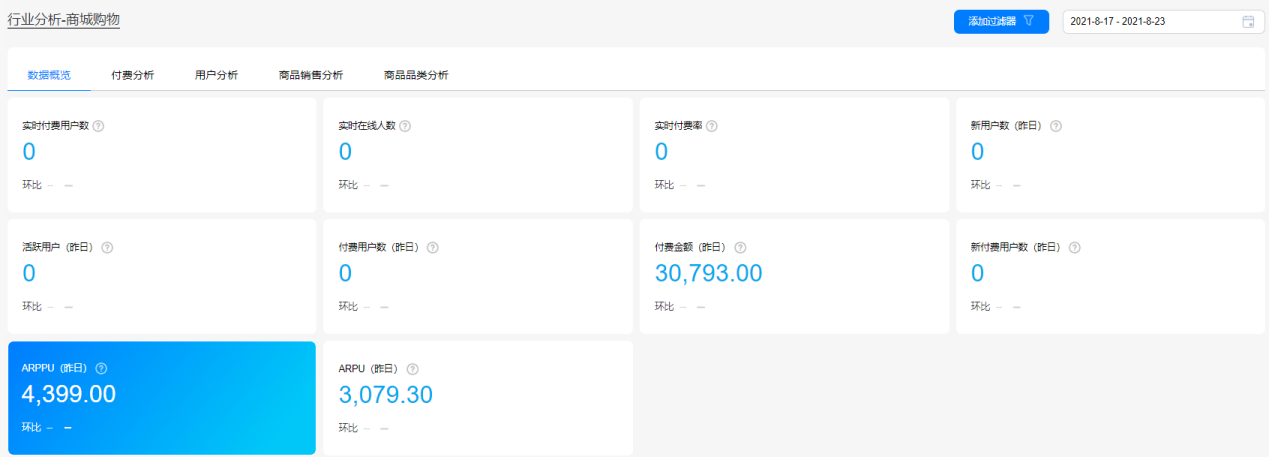Click help icon beside 实时付费用户数
The height and width of the screenshot is (457, 1269).
click(98, 126)
